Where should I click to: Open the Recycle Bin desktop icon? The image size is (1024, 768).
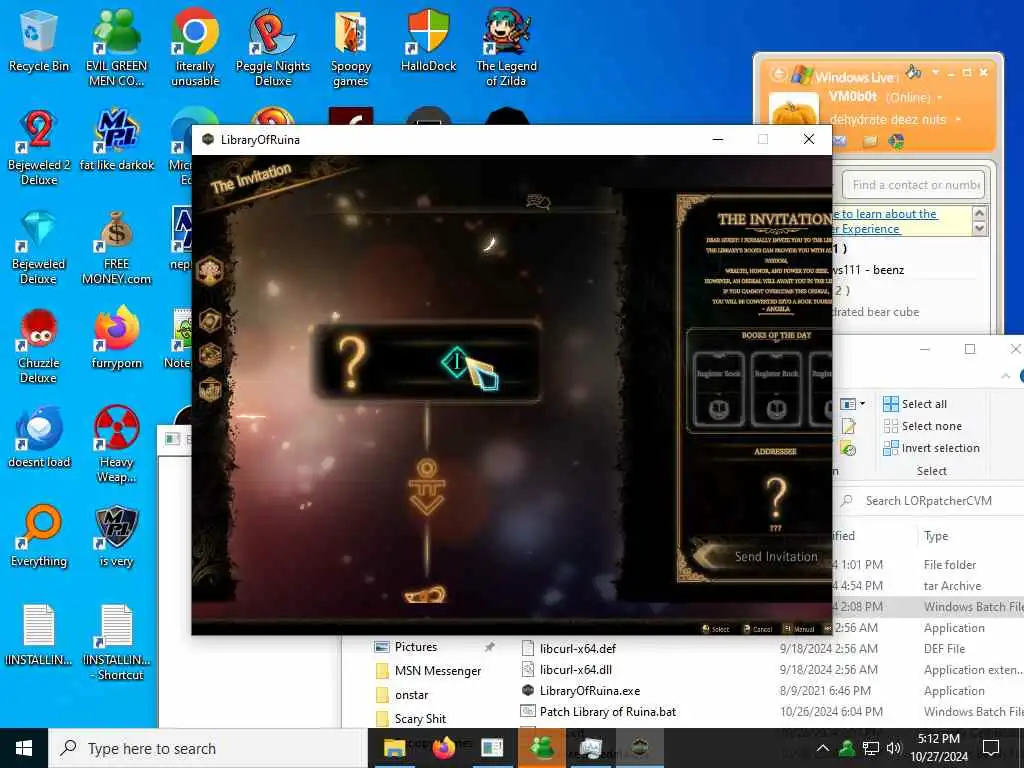coord(39,40)
